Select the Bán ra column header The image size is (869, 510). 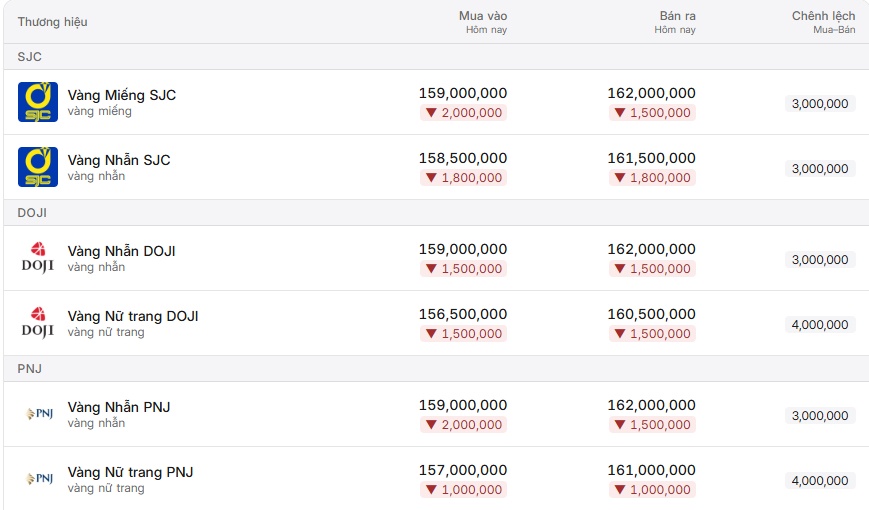coord(674,22)
